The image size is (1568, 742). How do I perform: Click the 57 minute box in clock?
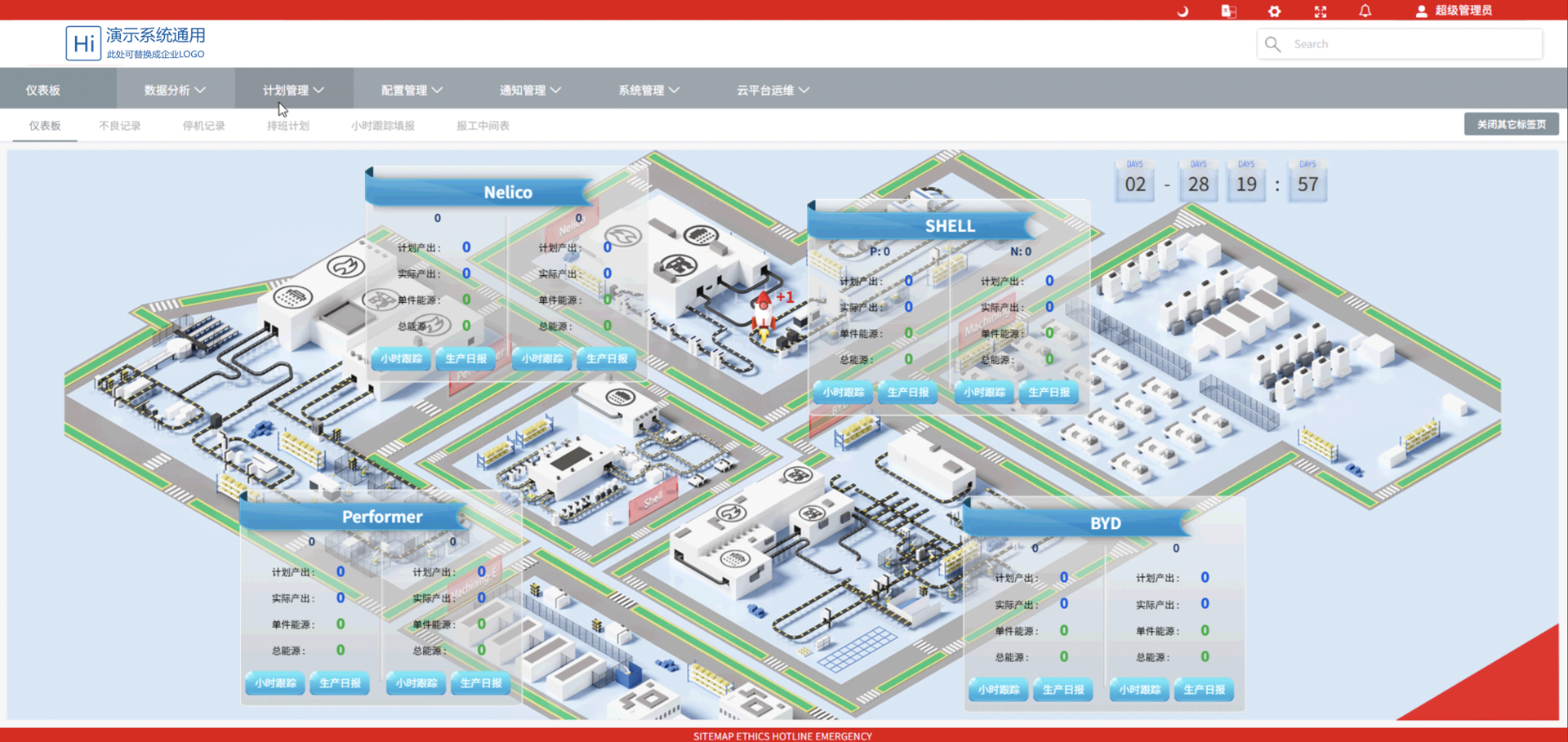click(1307, 184)
